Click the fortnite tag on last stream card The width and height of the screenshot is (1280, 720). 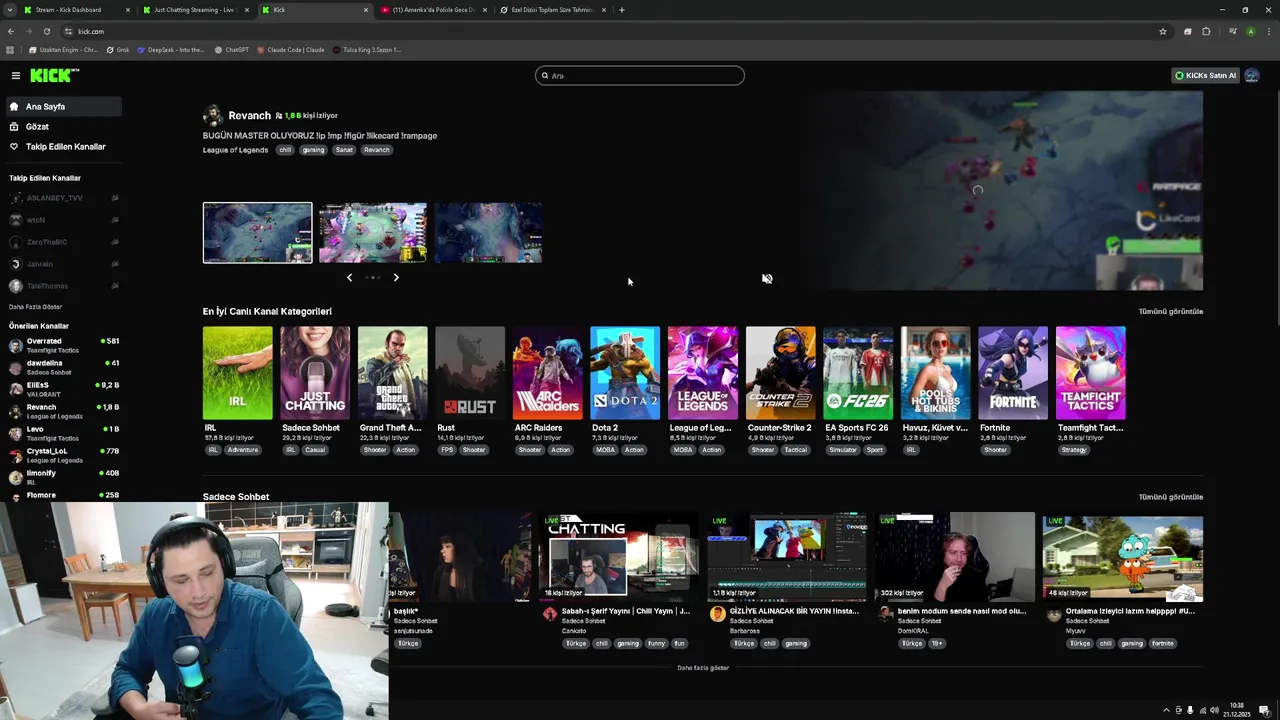(1163, 643)
